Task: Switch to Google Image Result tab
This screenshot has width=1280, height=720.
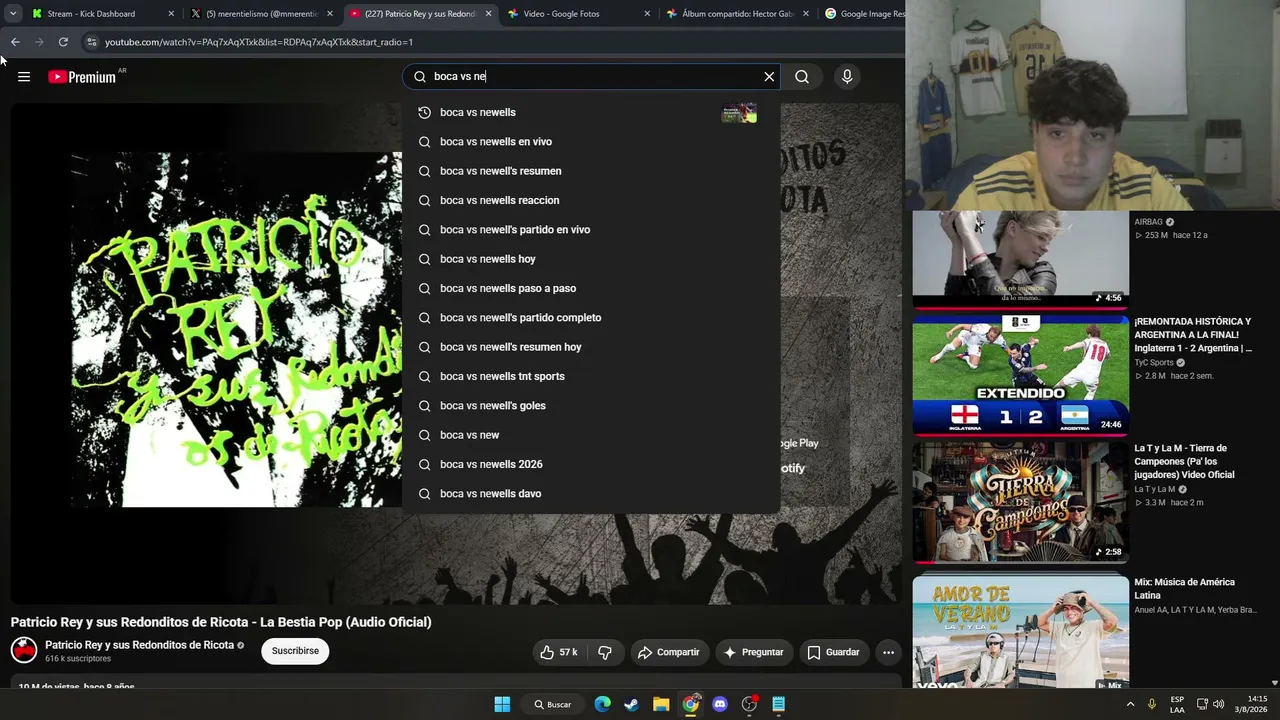Action: point(864,14)
